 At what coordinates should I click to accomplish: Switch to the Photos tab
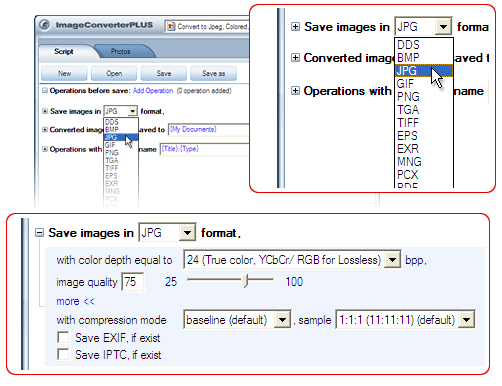[120, 51]
